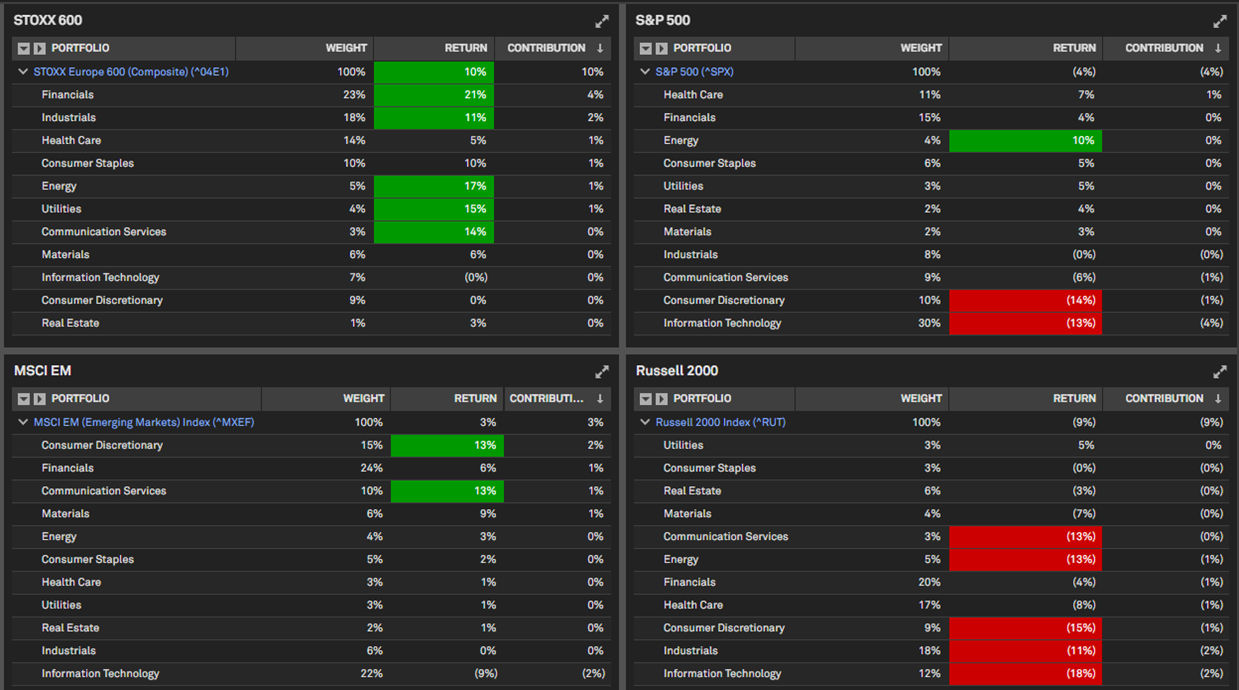This screenshot has height=690, width=1239.
Task: Open STOXX Europe 600 (Composite) (^04E1) link
Action: coord(131,72)
